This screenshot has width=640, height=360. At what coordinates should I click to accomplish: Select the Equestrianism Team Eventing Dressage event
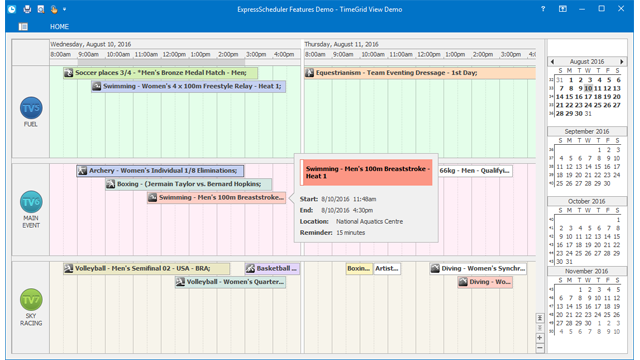point(420,73)
